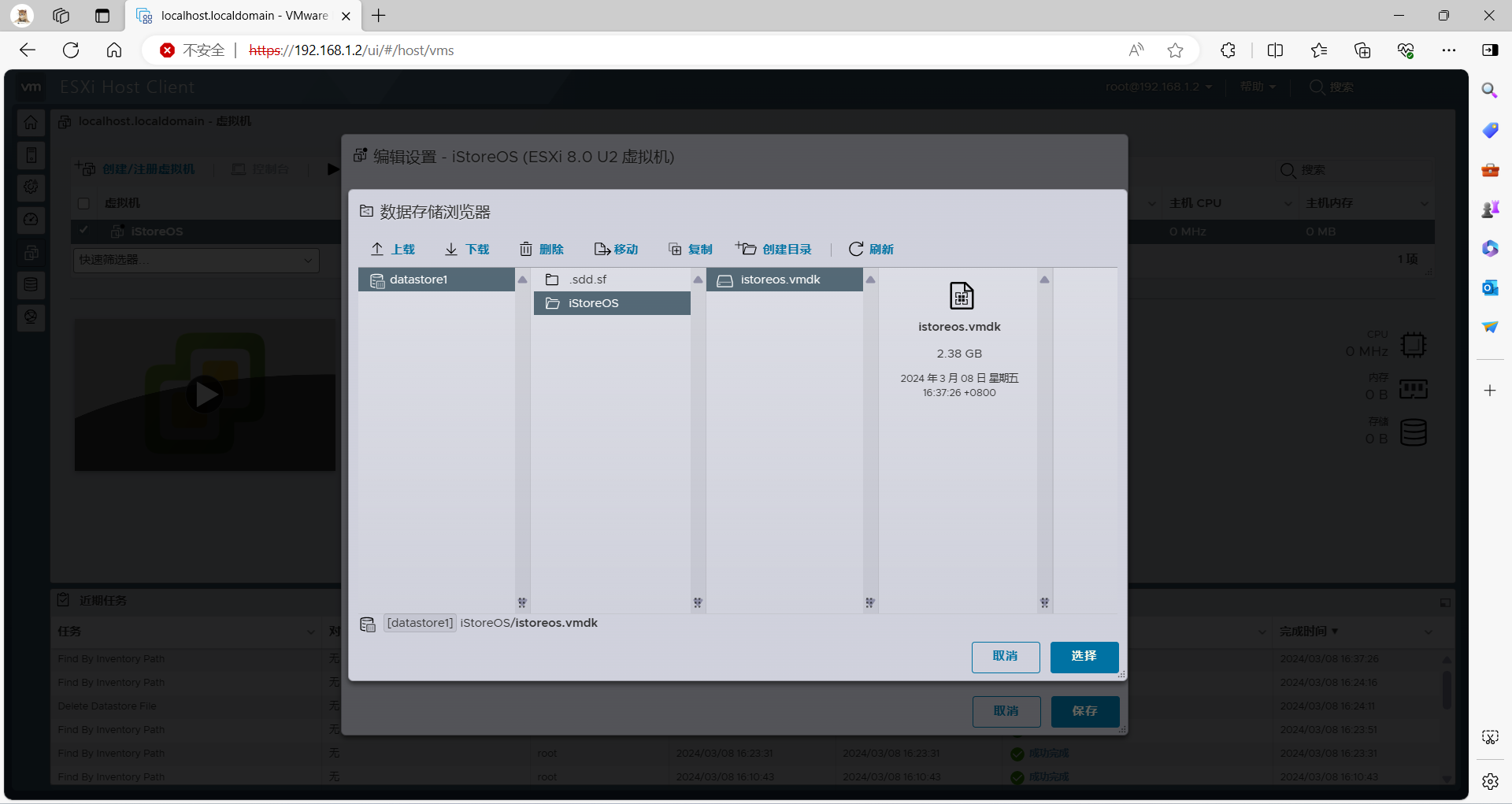Click sidebar screenshot icon

(x=1490, y=737)
